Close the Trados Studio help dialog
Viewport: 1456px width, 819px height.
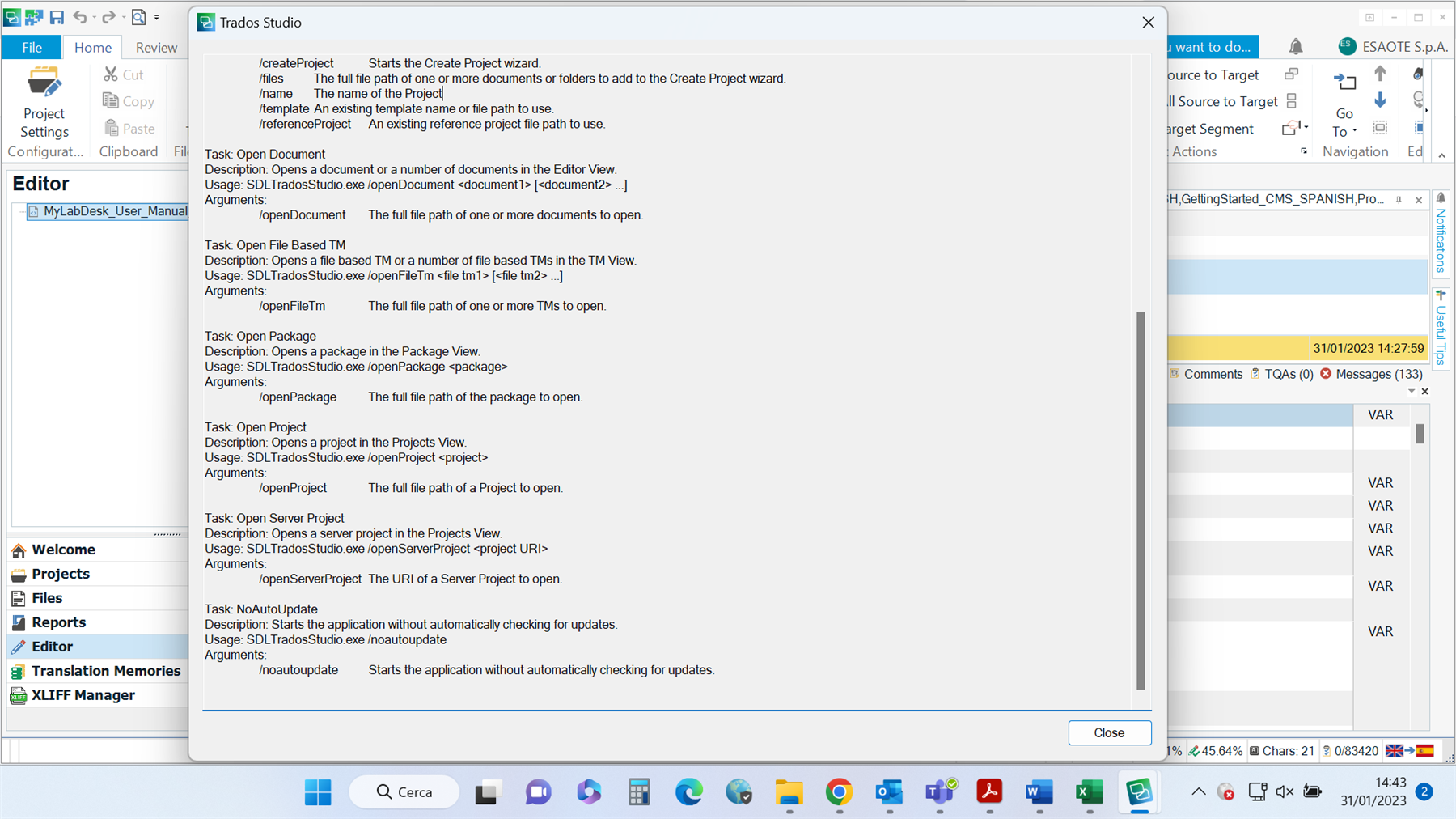pos(1109,732)
